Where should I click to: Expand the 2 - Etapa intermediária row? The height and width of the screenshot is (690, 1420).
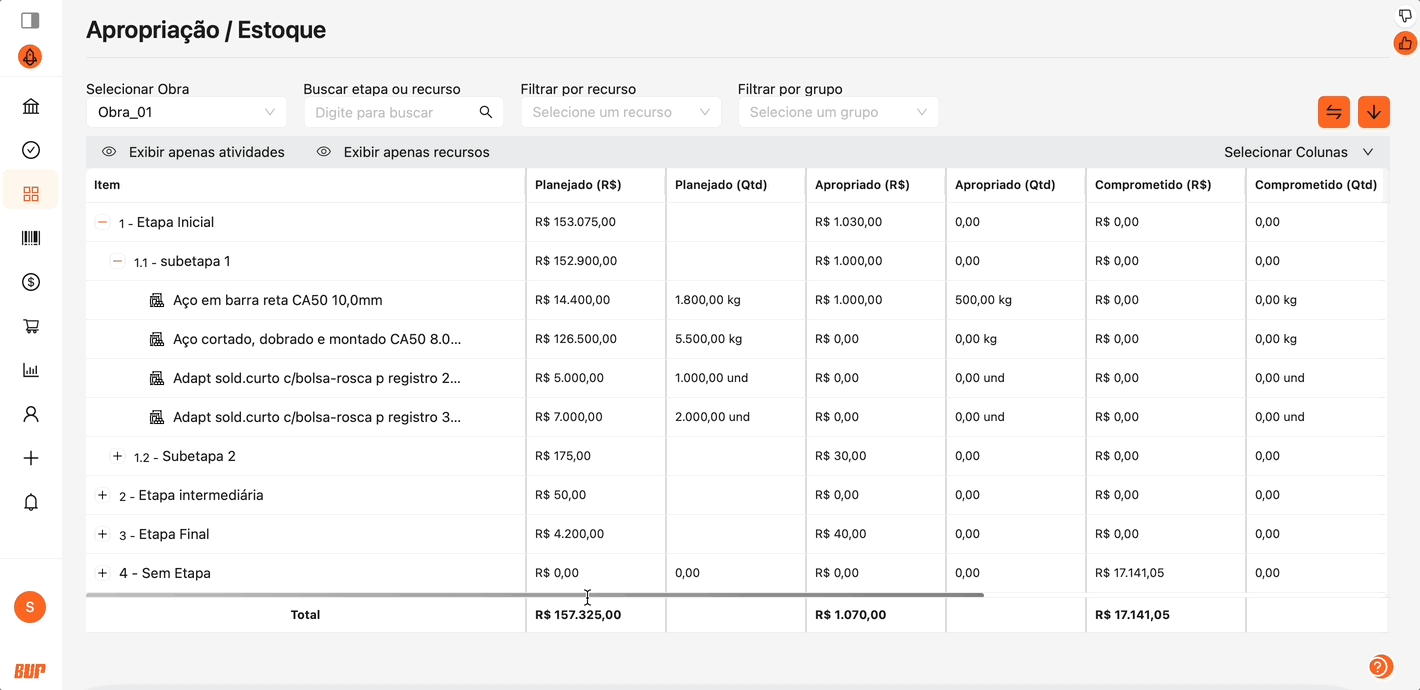(x=102, y=495)
